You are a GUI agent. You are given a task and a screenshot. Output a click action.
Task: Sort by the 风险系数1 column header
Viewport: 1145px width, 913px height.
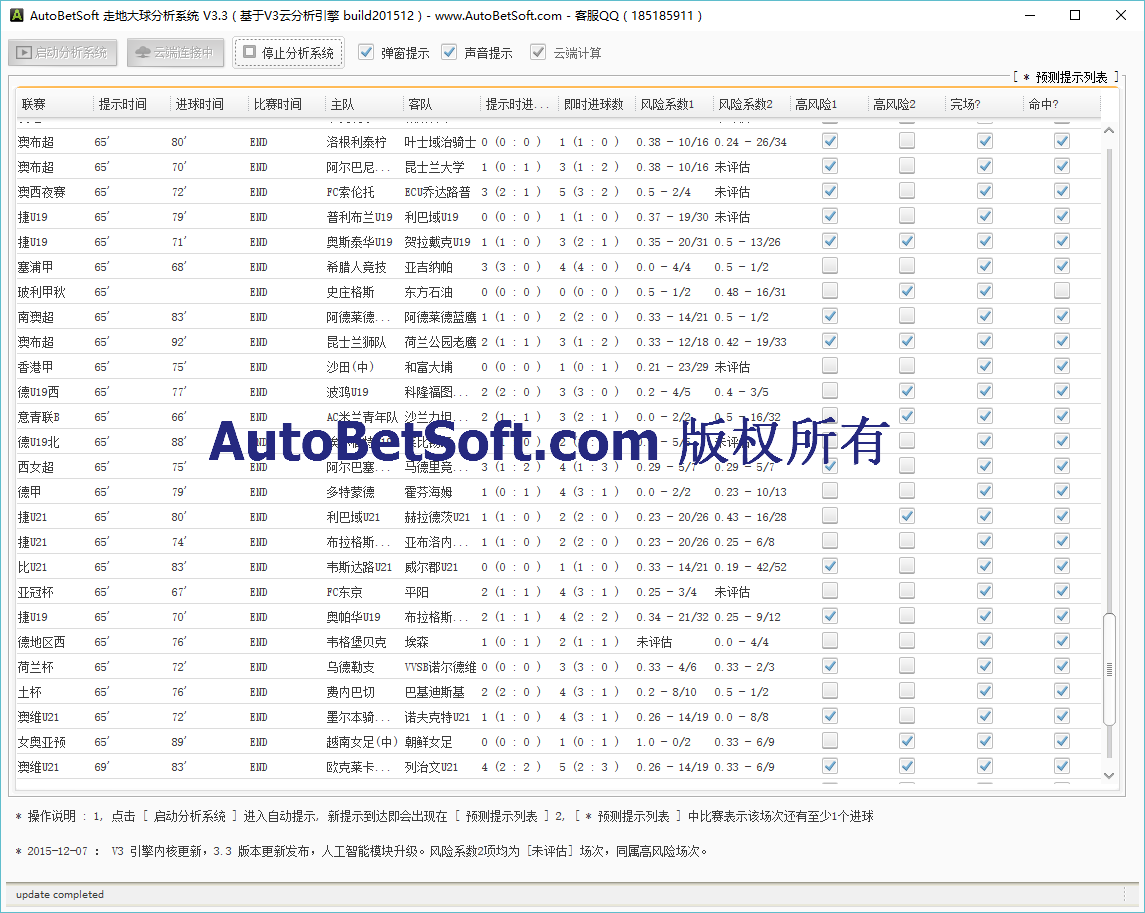pos(674,104)
